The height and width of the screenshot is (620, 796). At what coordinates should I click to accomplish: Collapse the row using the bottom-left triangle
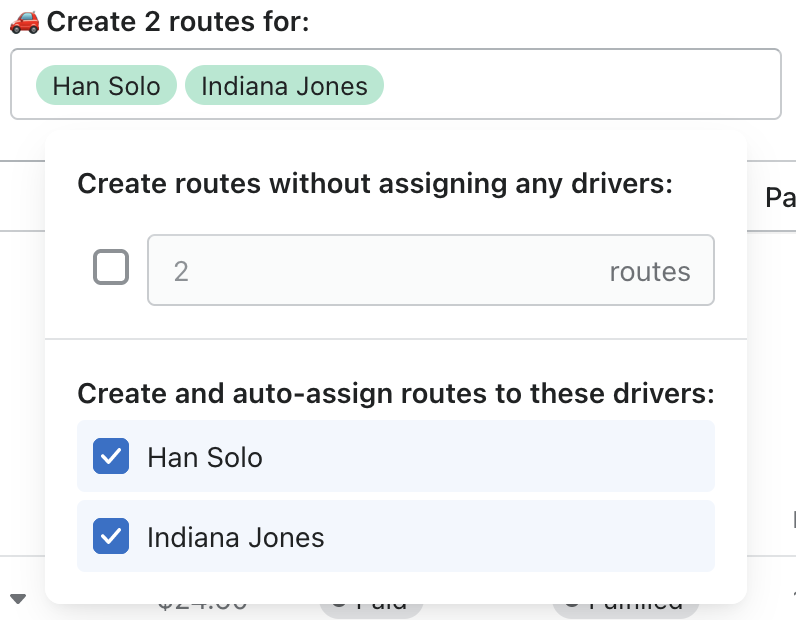tap(18, 599)
